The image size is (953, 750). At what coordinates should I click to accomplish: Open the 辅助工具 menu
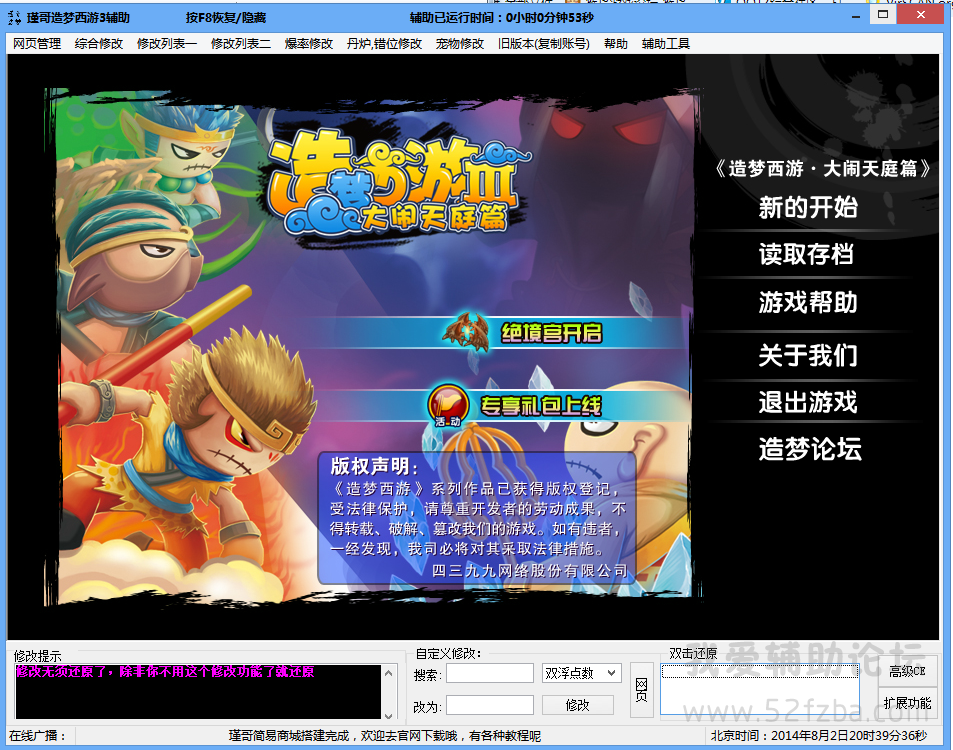click(666, 44)
